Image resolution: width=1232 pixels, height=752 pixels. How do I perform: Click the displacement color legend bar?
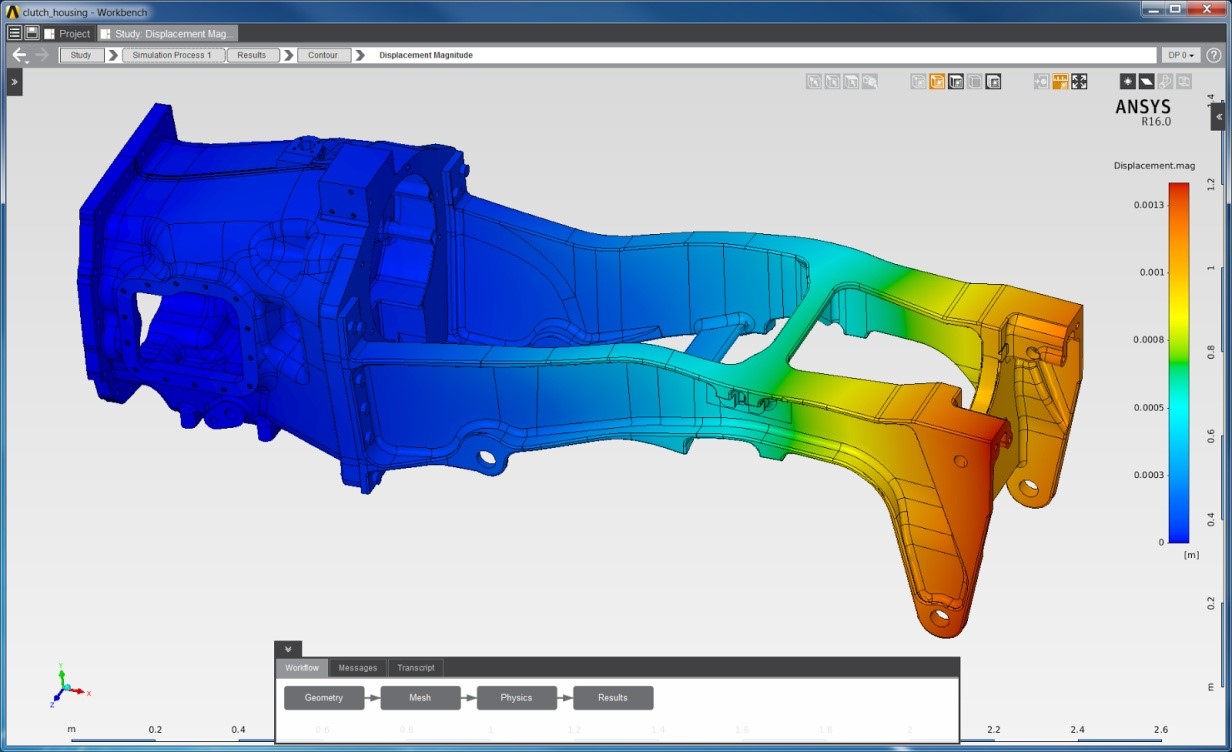coord(1179,362)
